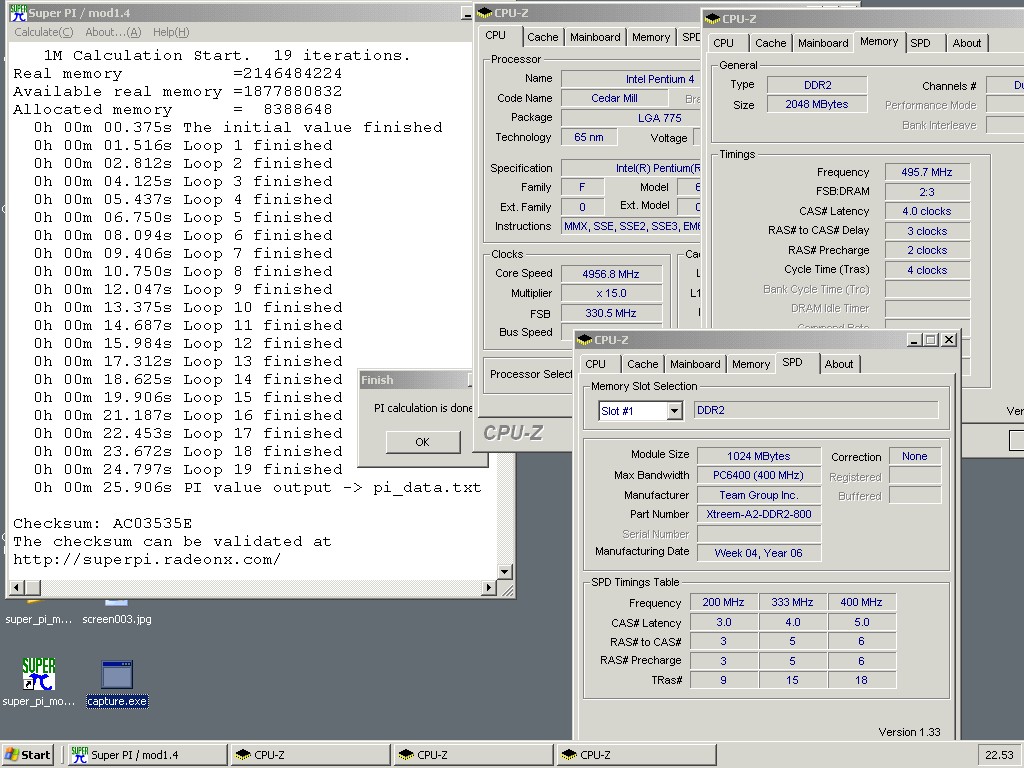Click the Super PI title bar icon

pyautogui.click(x=18, y=13)
